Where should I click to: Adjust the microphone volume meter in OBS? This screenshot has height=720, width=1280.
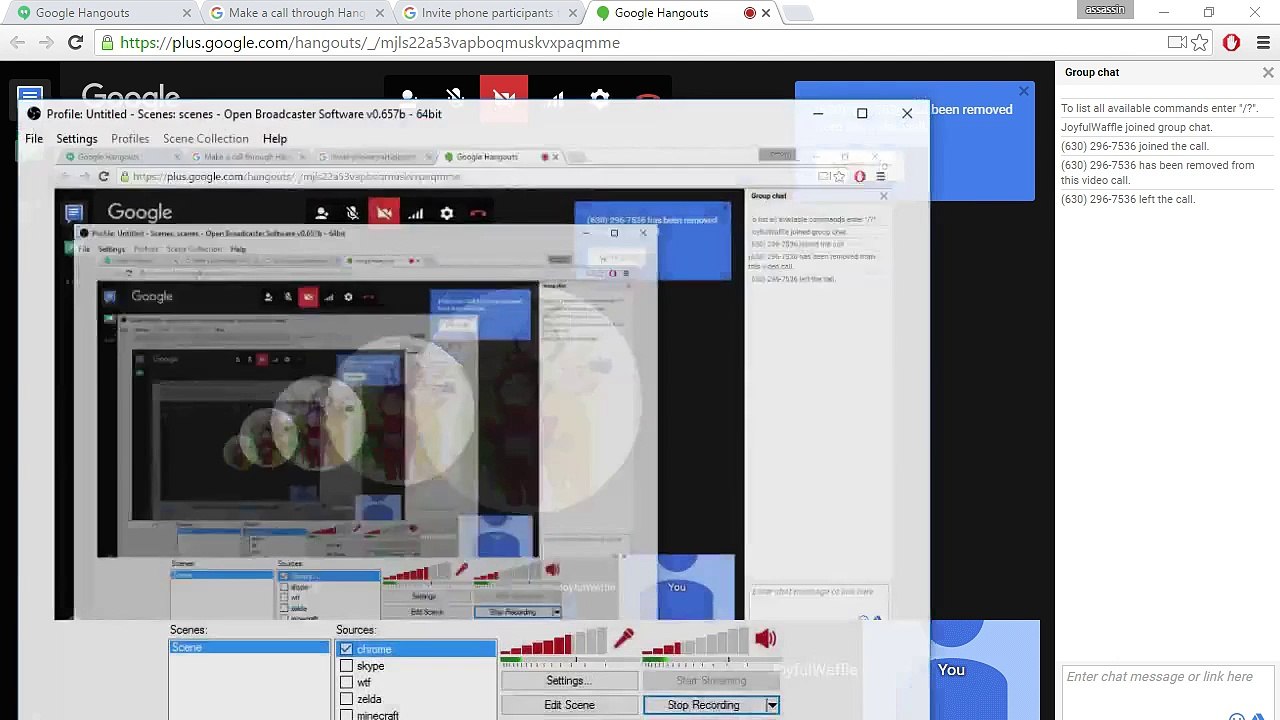[554, 641]
